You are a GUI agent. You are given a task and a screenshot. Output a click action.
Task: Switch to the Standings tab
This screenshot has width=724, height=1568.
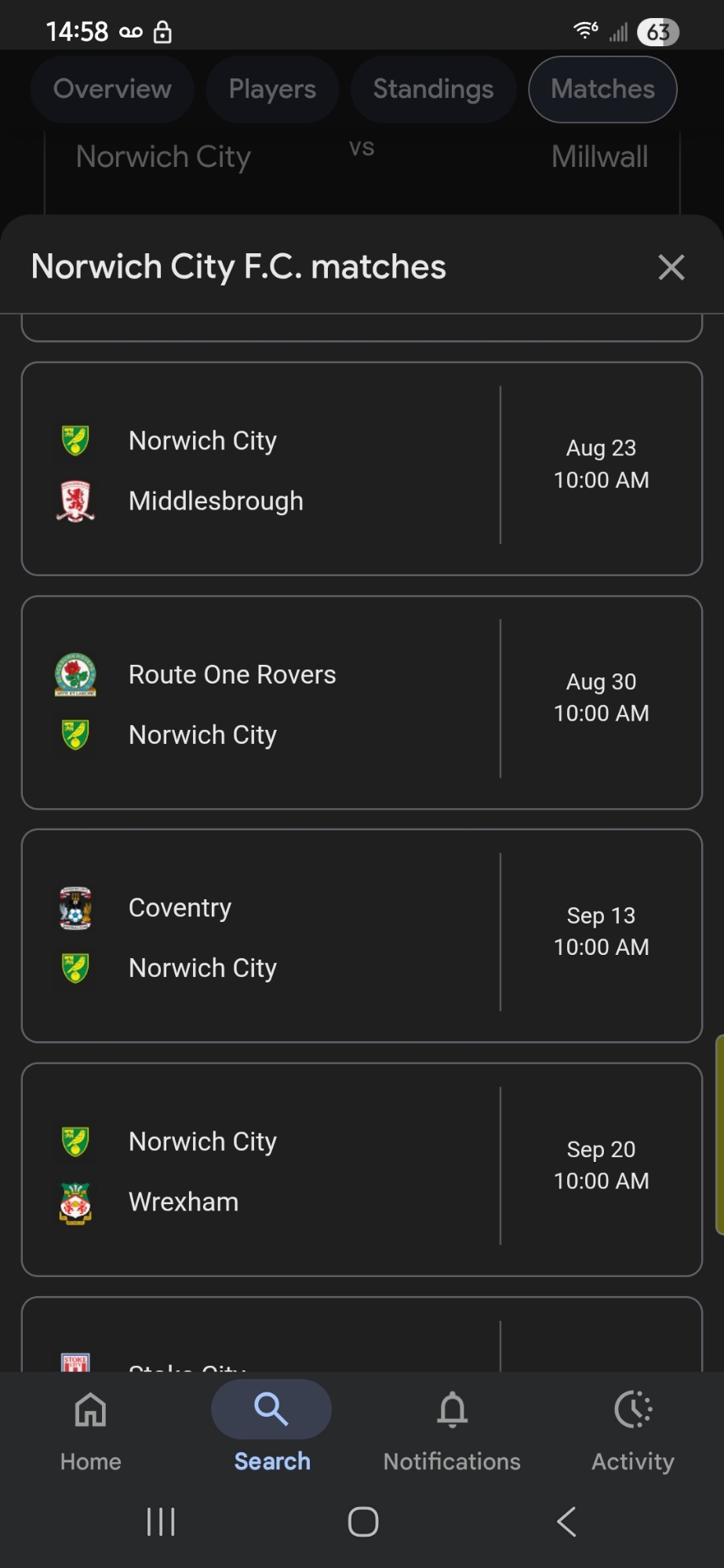433,89
